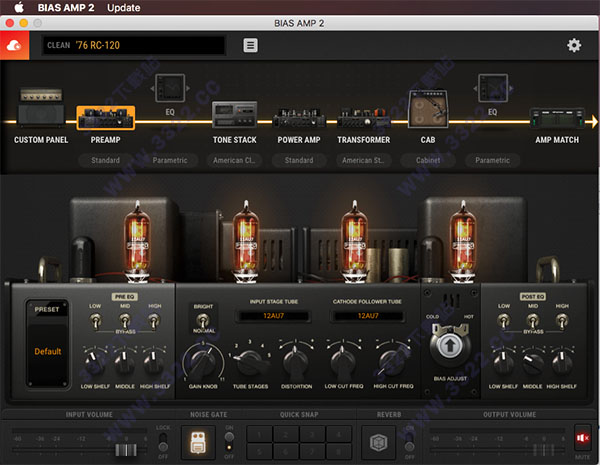Open the Standard type dropdown under Preamp

105,160
